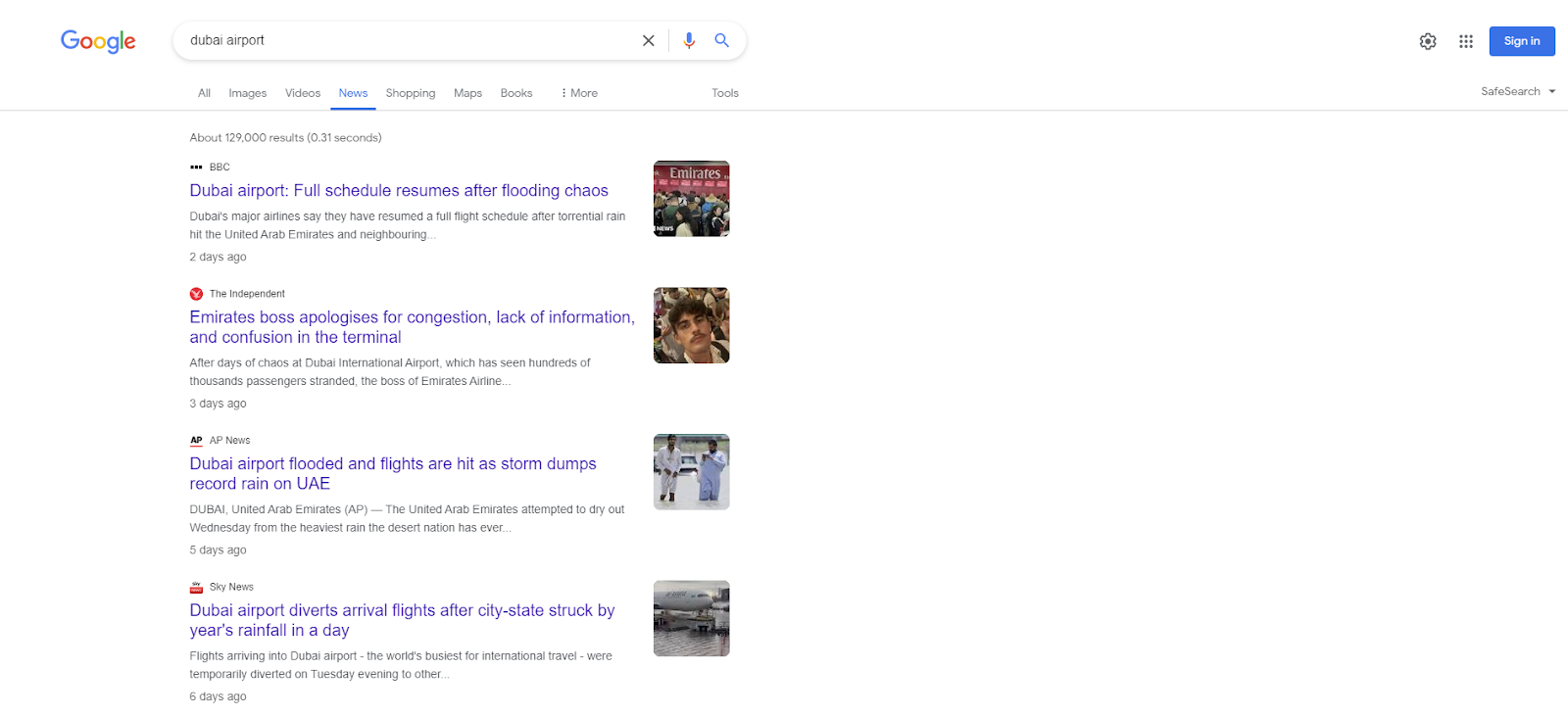Switch to the All tab

click(204, 93)
